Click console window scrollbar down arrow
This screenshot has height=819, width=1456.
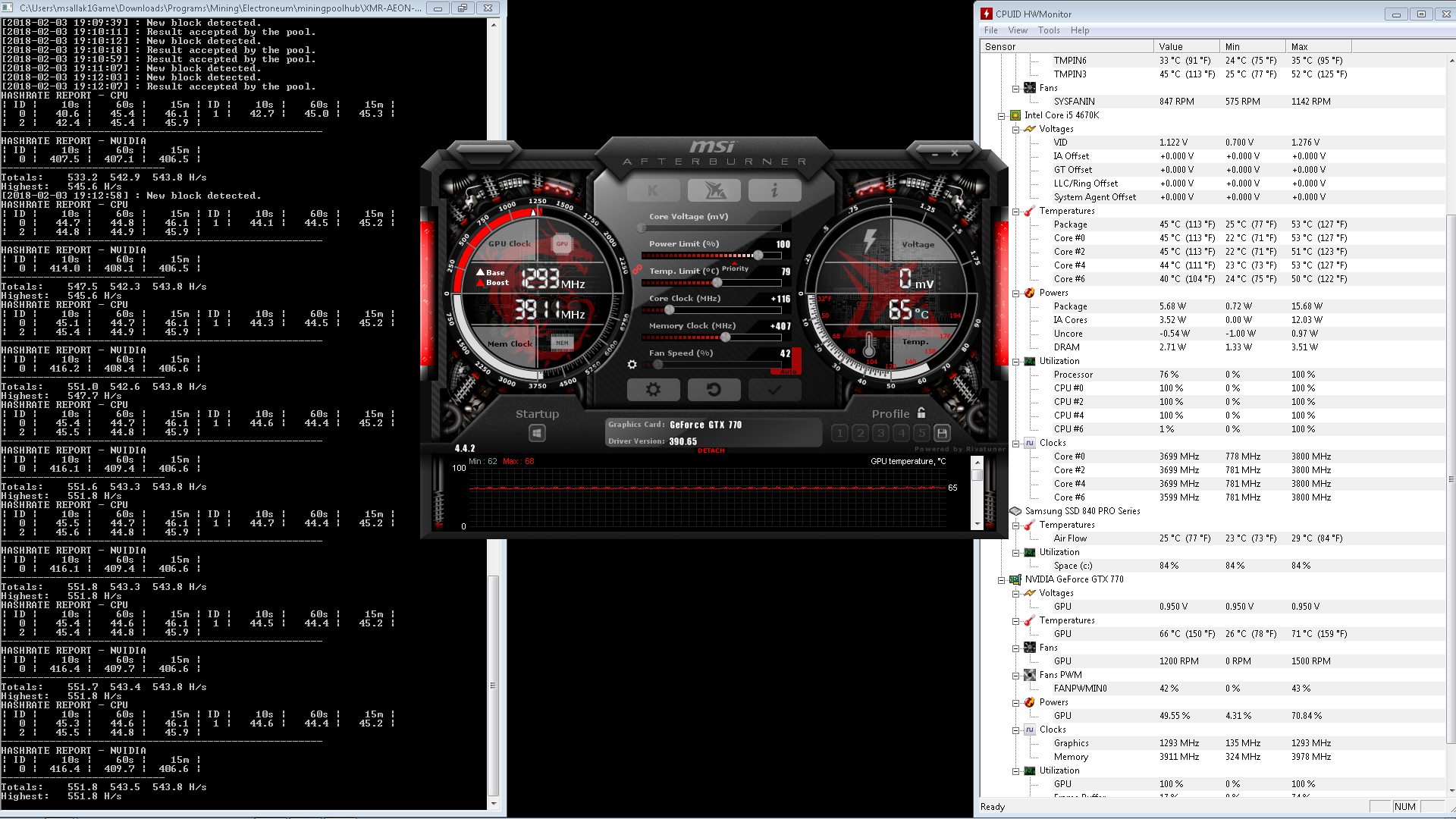pos(494,804)
